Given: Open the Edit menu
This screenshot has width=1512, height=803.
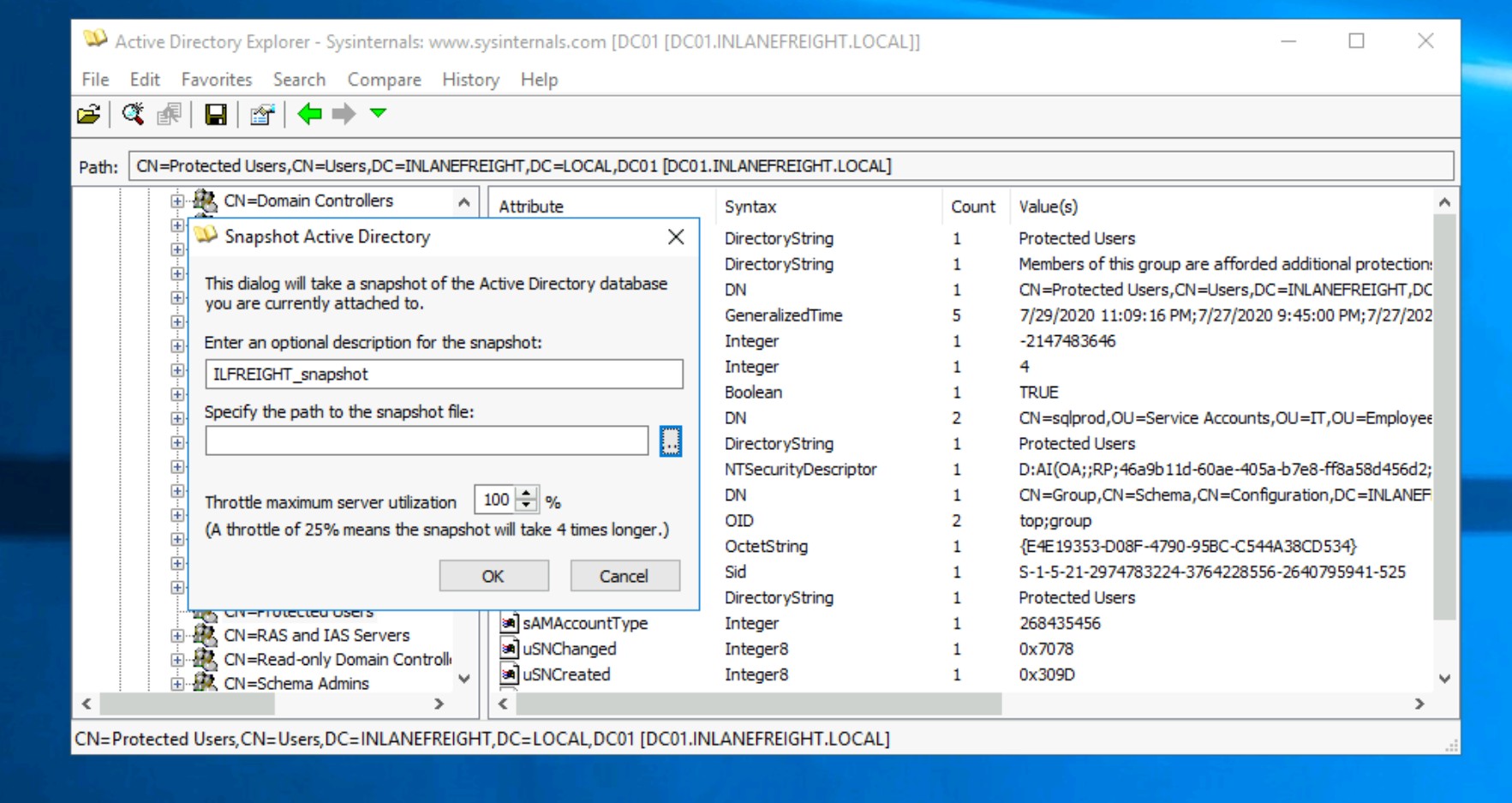Looking at the screenshot, I should tap(145, 80).
